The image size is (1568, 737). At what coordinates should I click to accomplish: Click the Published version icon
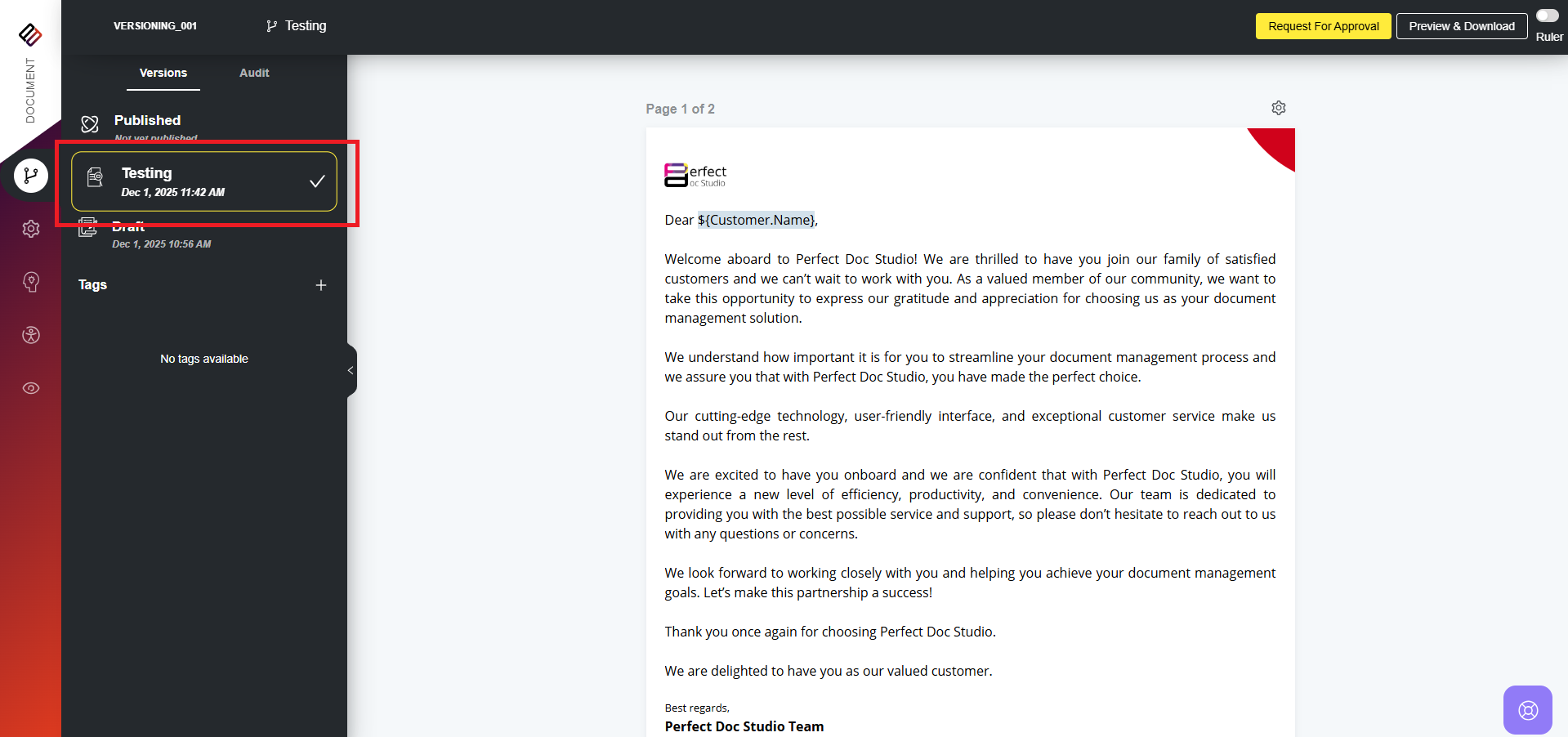(90, 124)
